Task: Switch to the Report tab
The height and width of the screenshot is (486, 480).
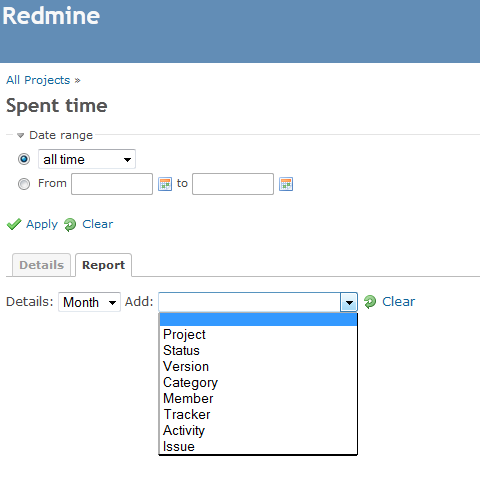Action: coord(103,265)
